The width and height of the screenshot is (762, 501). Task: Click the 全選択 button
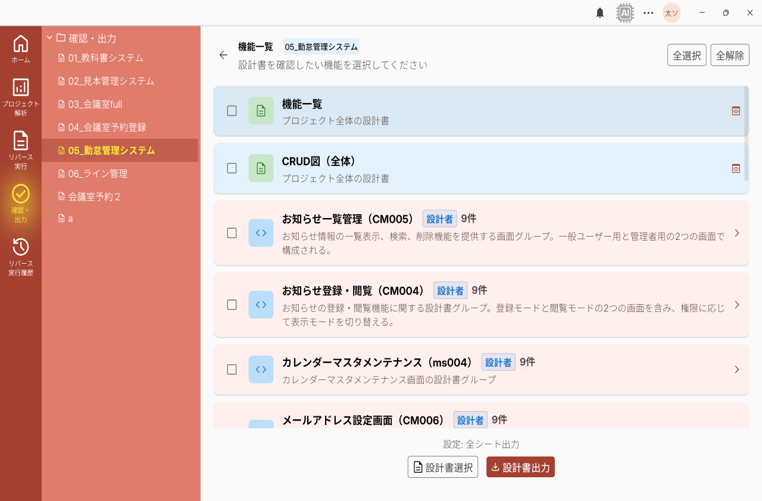686,55
